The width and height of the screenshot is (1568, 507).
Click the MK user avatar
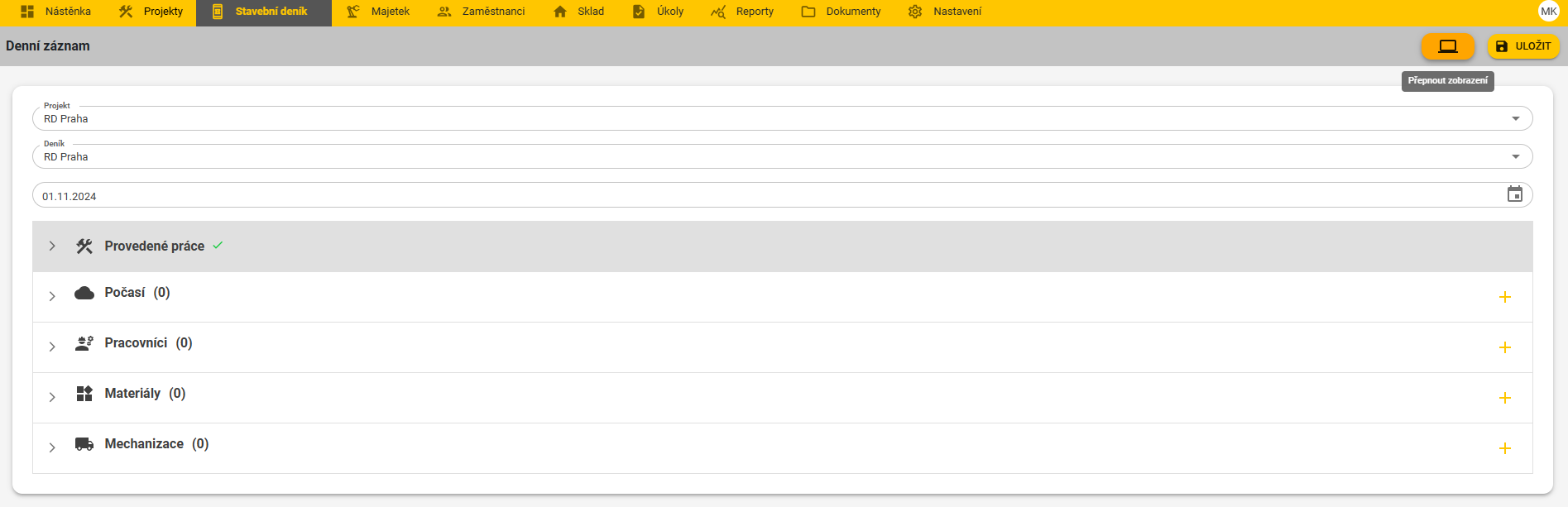pos(1548,12)
